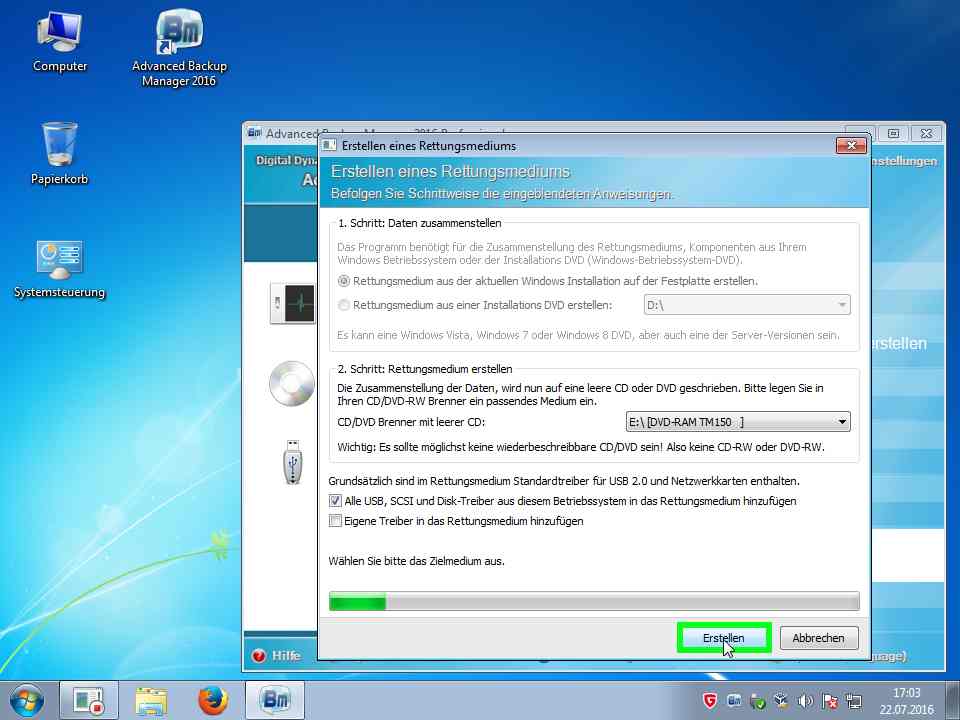Screen dimensions: 960x720
Task: Click the USB stick icon in Backup Manager window
Action: (x=293, y=462)
